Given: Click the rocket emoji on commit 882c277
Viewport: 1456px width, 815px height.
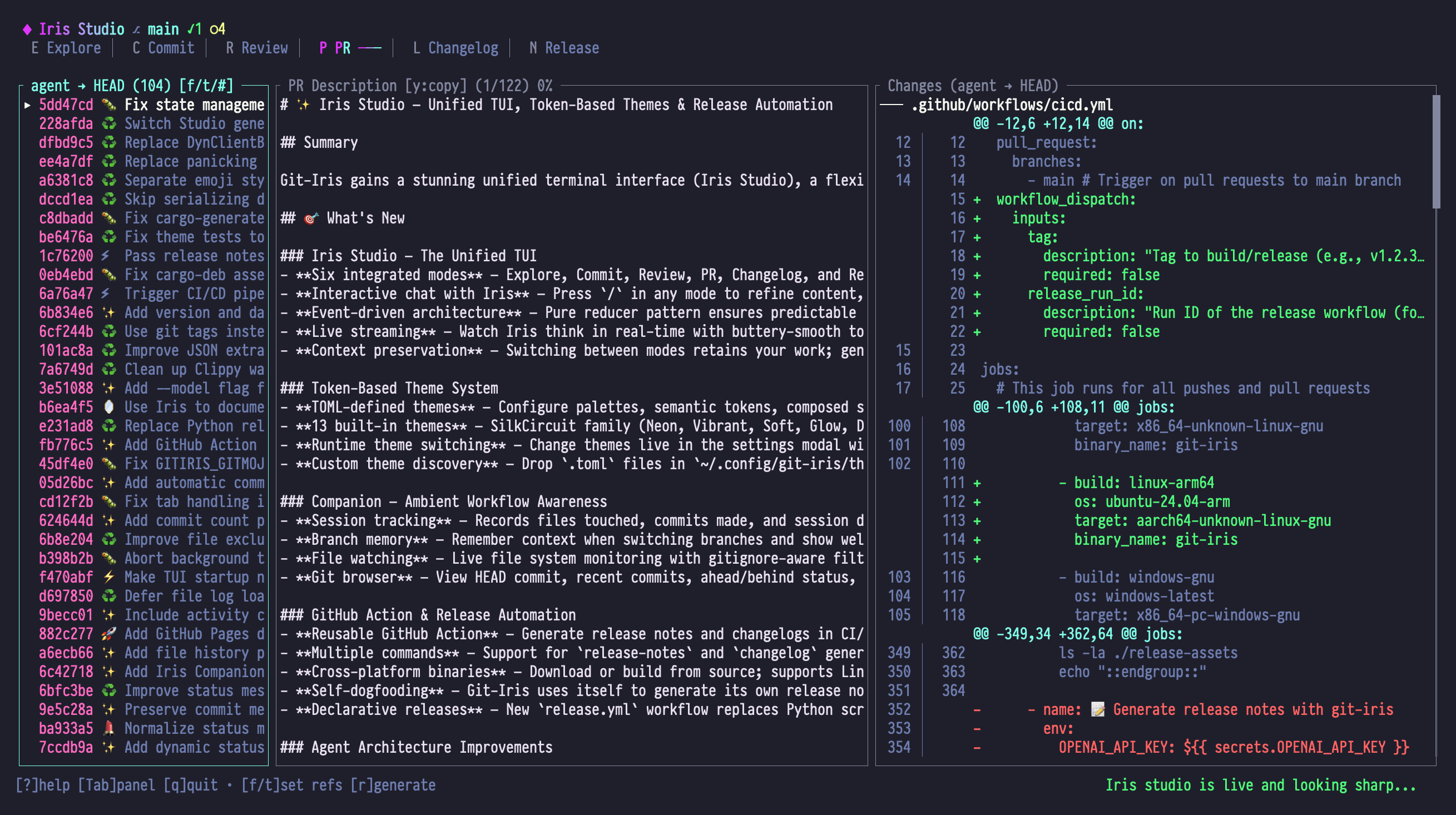Looking at the screenshot, I should [x=108, y=634].
